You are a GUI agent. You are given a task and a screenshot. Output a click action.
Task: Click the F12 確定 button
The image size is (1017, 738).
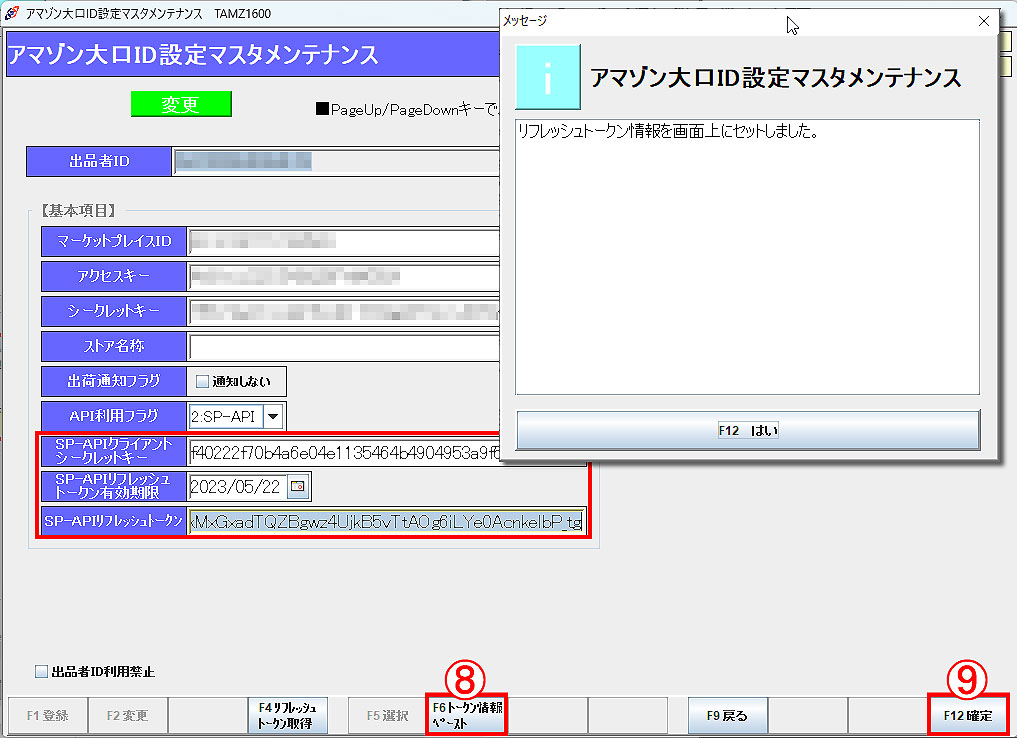pos(968,715)
